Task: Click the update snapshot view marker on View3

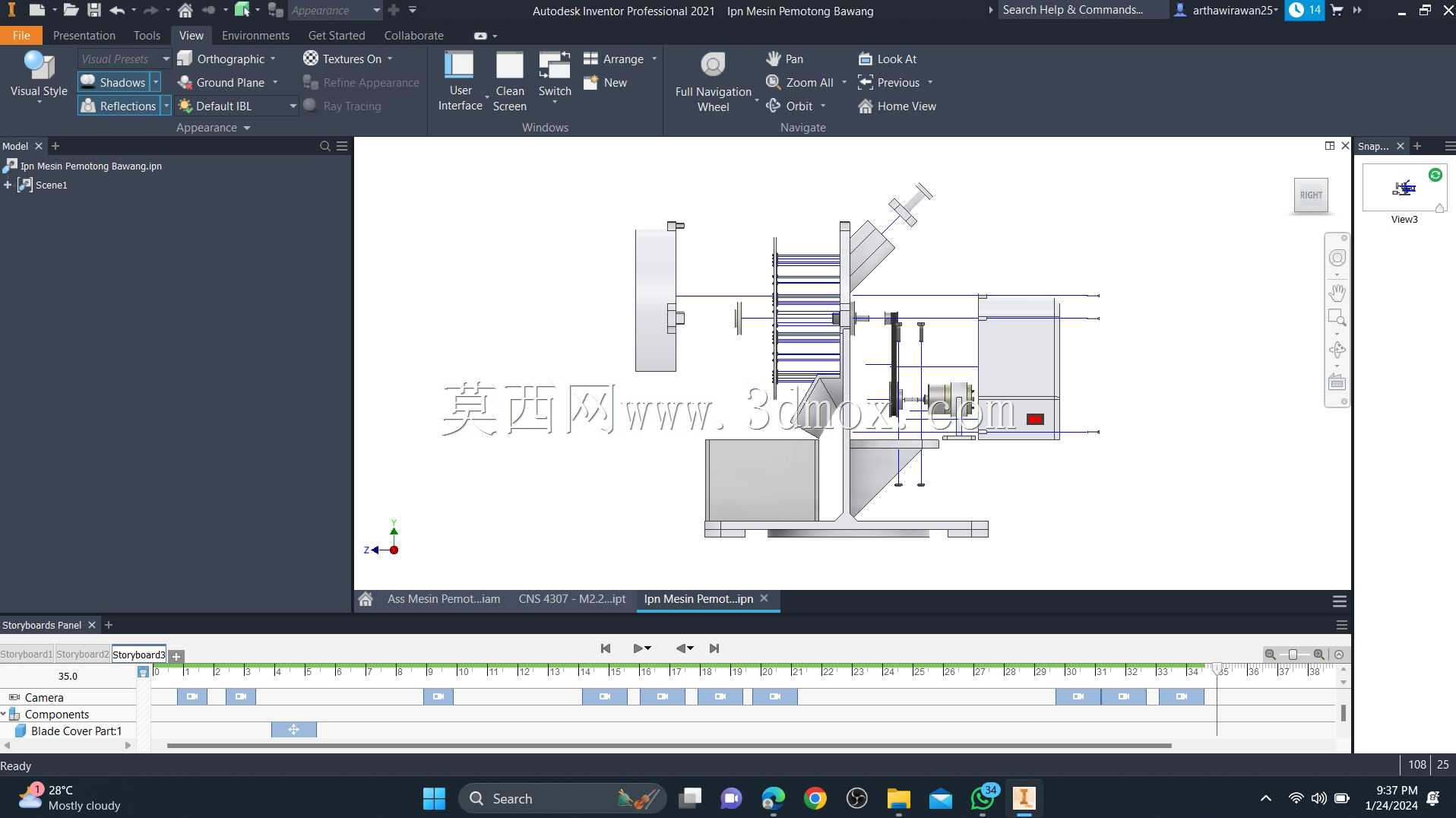Action: pos(1435,175)
